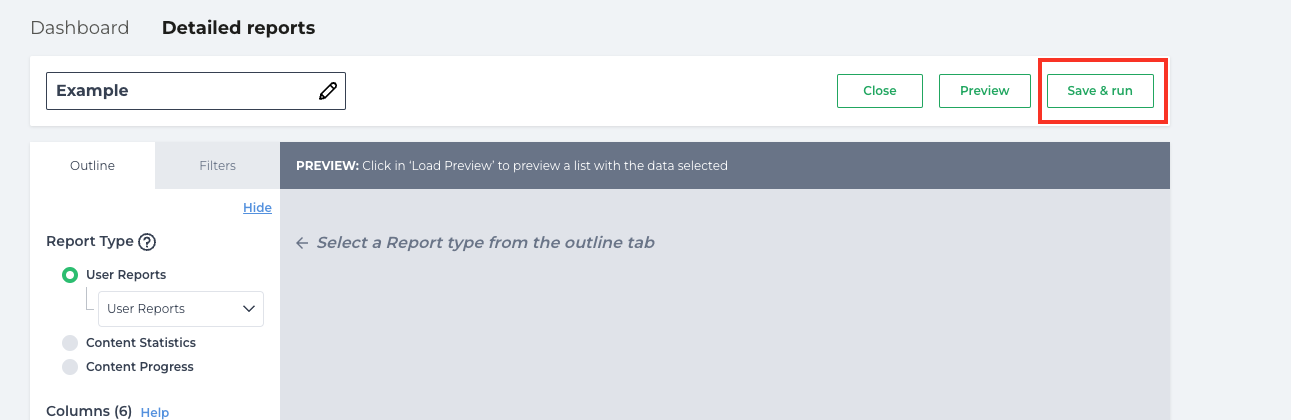Open the Report Type help question mark
This screenshot has height=420, width=1291.
[x=147, y=241]
